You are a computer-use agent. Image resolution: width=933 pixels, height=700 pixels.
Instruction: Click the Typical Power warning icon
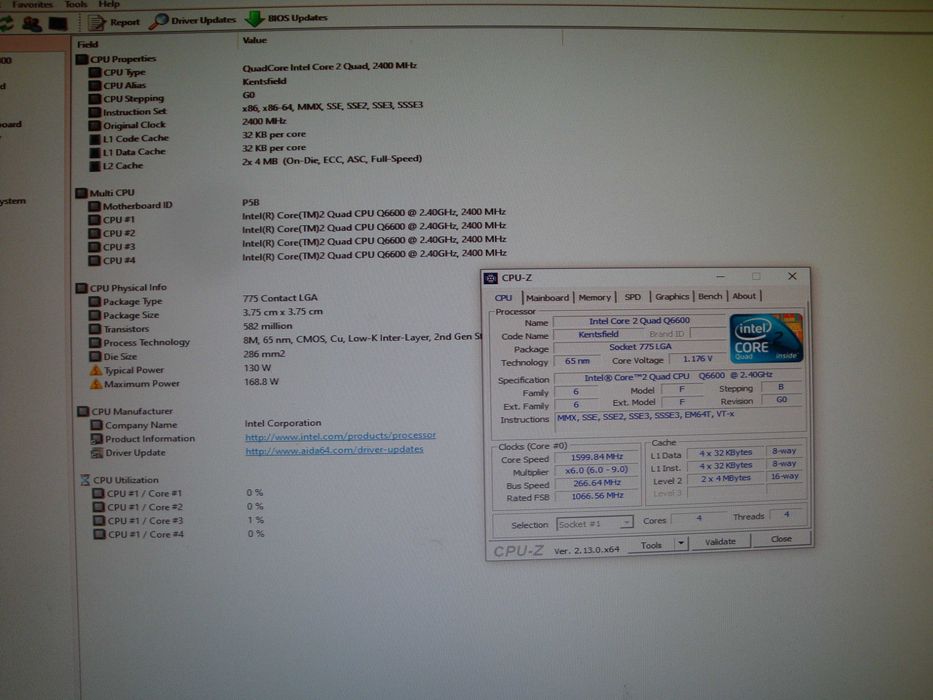(95, 370)
